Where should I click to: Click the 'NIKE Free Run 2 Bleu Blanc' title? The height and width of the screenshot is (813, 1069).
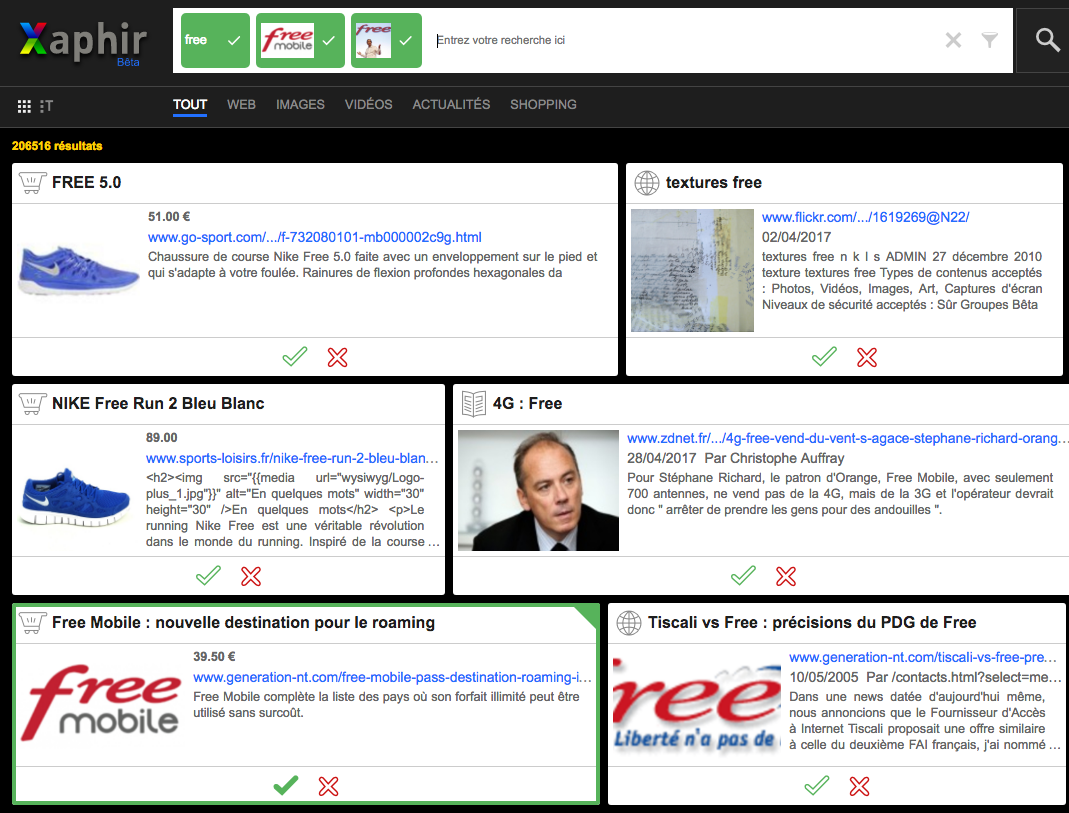(x=158, y=403)
